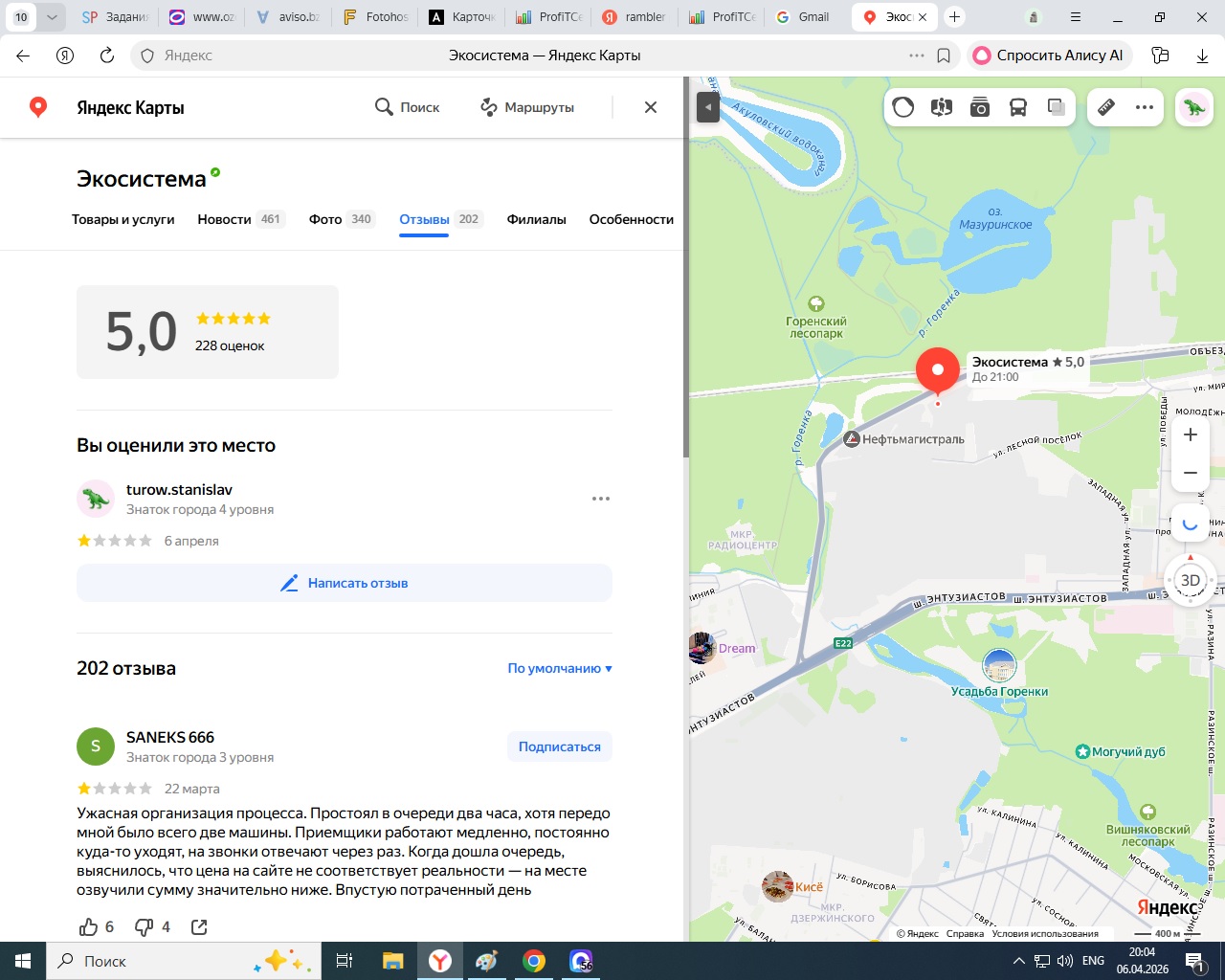Open the Справка link on the map
This screenshot has width=1225, height=980.
point(965,933)
